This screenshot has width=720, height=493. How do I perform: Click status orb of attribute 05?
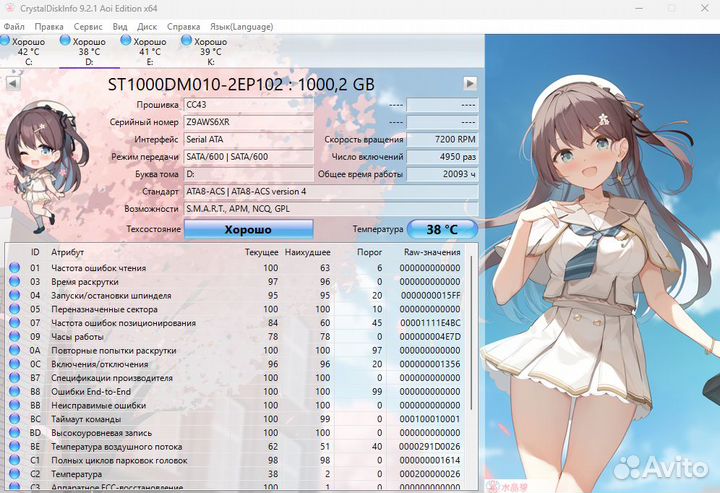14,309
